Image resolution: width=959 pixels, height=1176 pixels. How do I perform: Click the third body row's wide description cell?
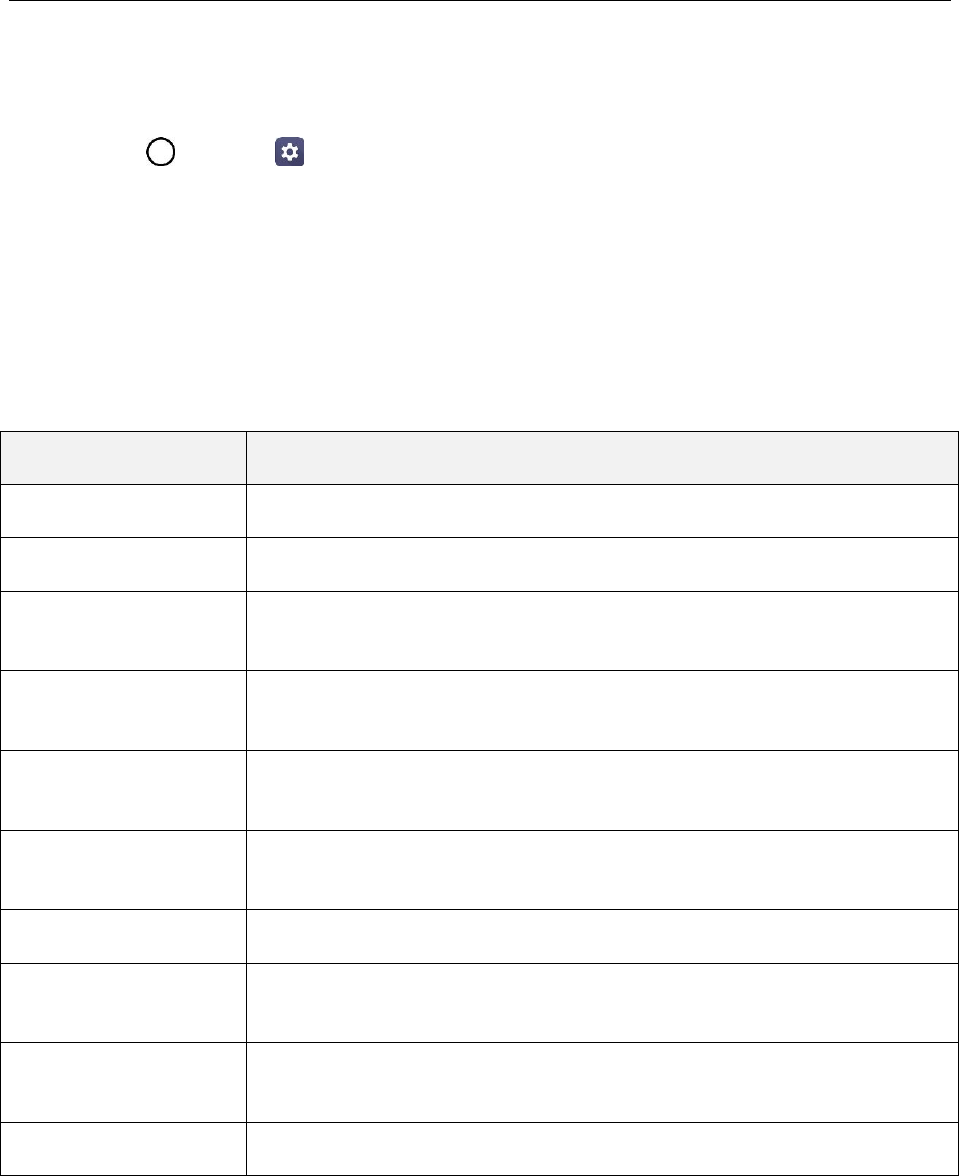coord(603,631)
